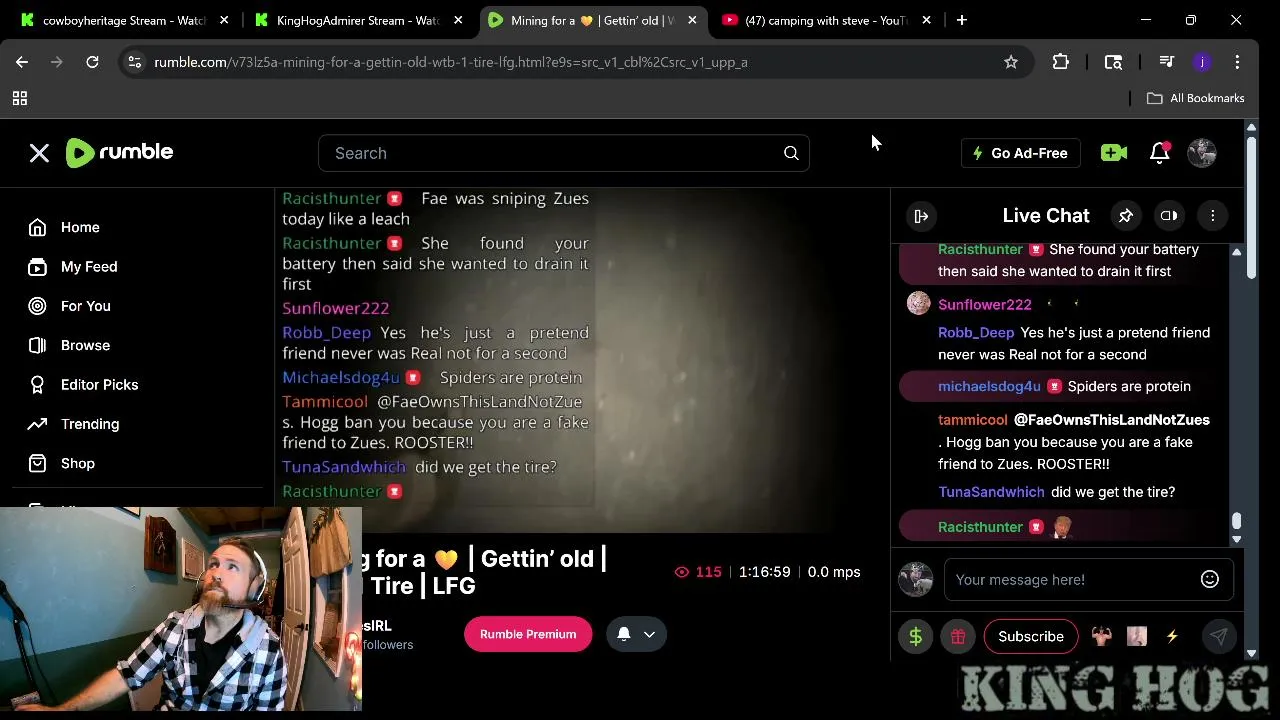Viewport: 1280px width, 720px height.
Task: Open Live Chat three-dot options menu
Action: 1212,216
